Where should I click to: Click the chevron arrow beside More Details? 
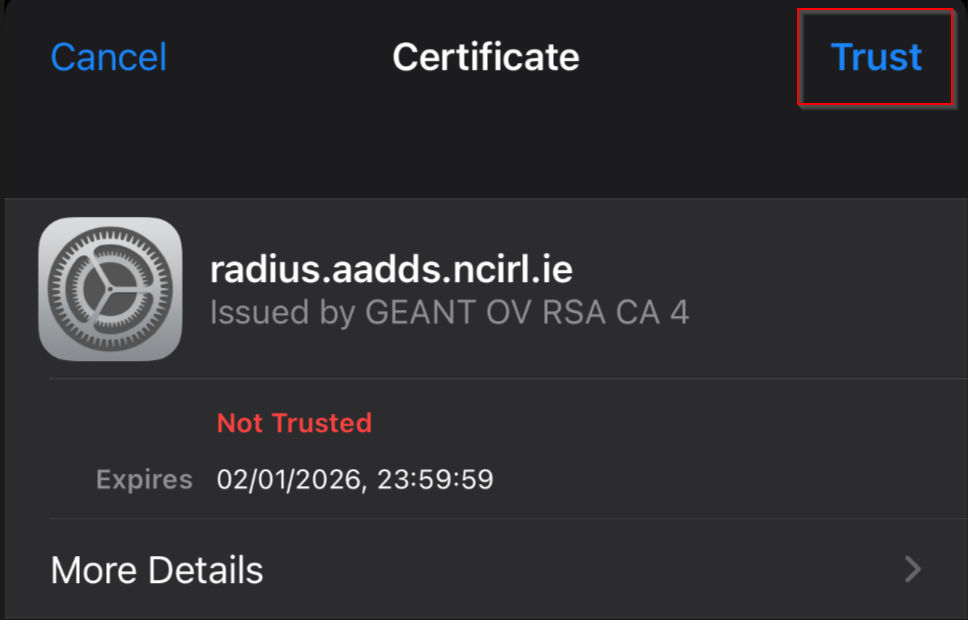[x=913, y=569]
